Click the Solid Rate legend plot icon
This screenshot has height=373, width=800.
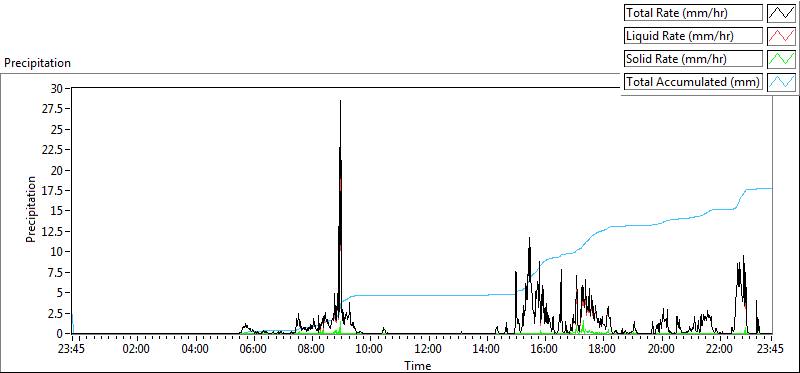pyautogui.click(x=782, y=58)
